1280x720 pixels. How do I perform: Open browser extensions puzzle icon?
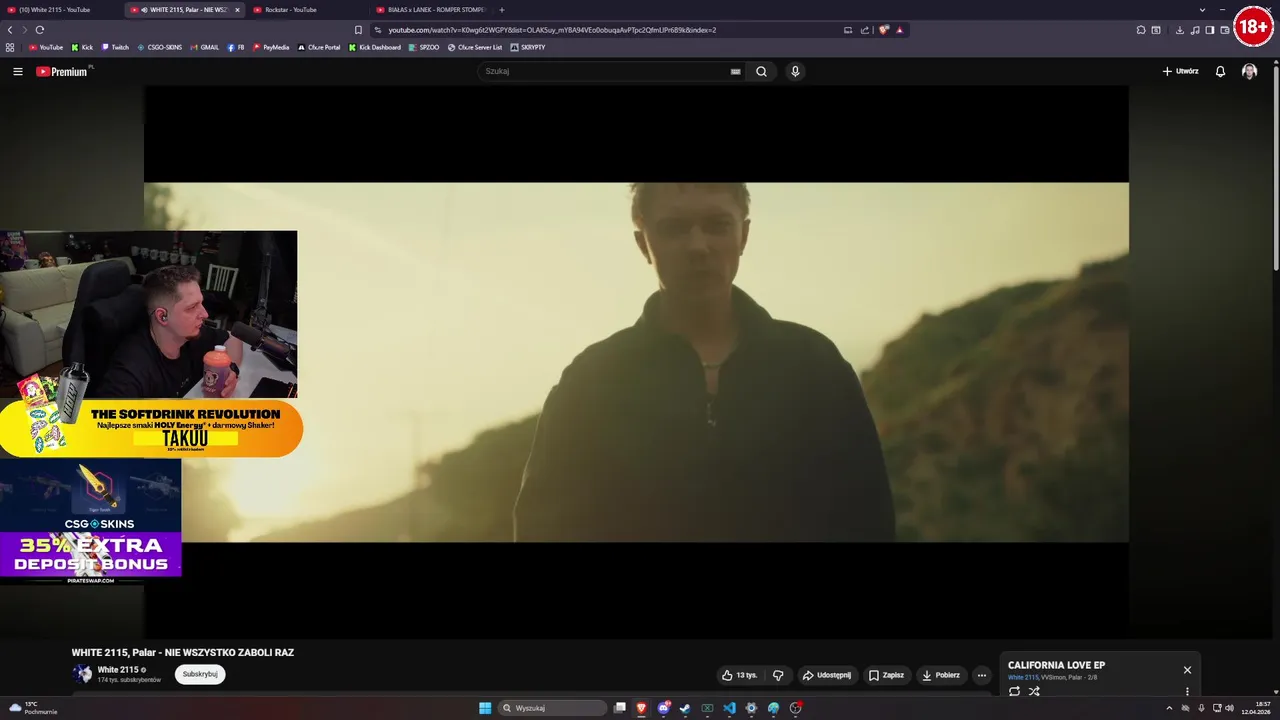pos(1141,30)
